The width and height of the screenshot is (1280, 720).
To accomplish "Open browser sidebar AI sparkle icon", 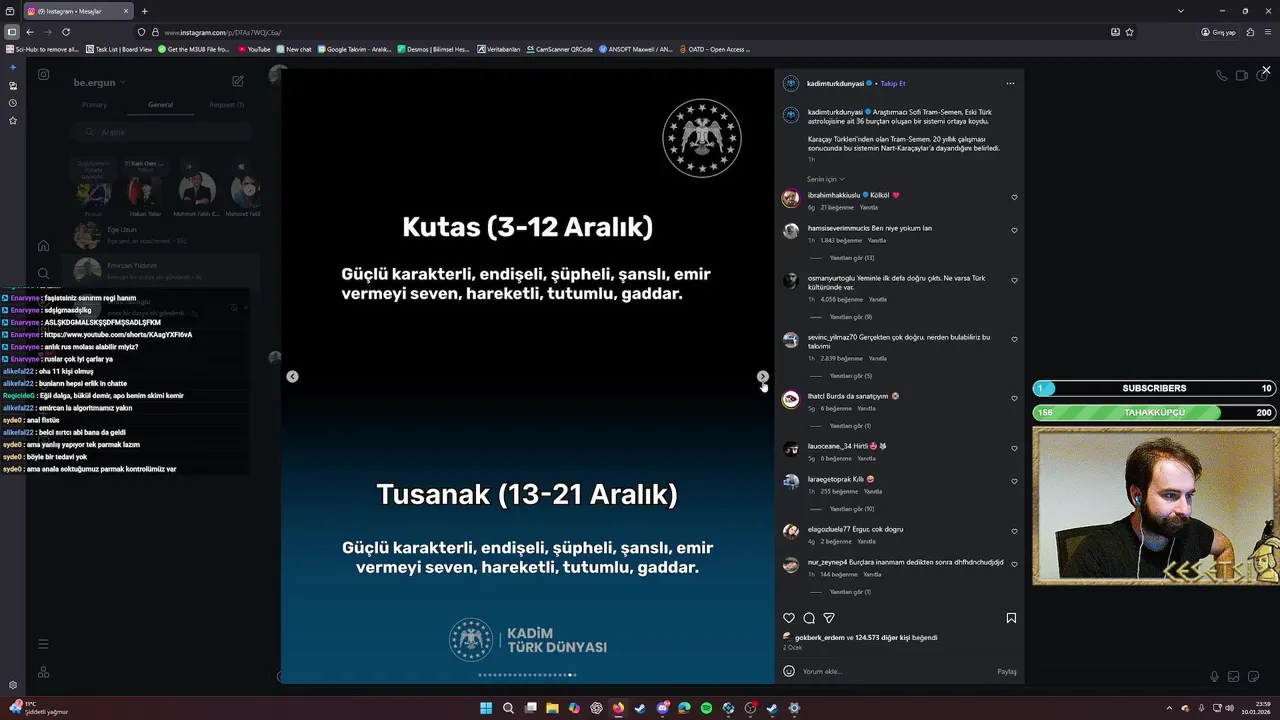I will point(12,67).
